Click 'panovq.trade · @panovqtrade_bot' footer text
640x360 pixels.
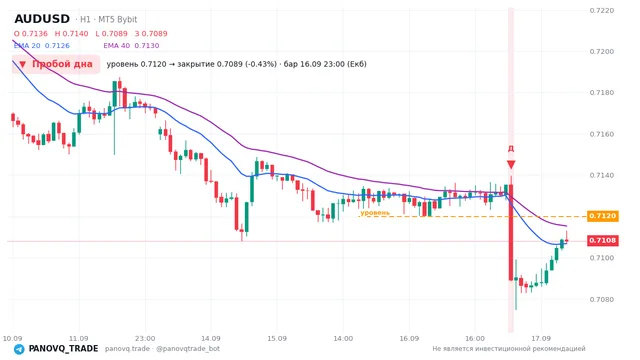click(x=162, y=349)
